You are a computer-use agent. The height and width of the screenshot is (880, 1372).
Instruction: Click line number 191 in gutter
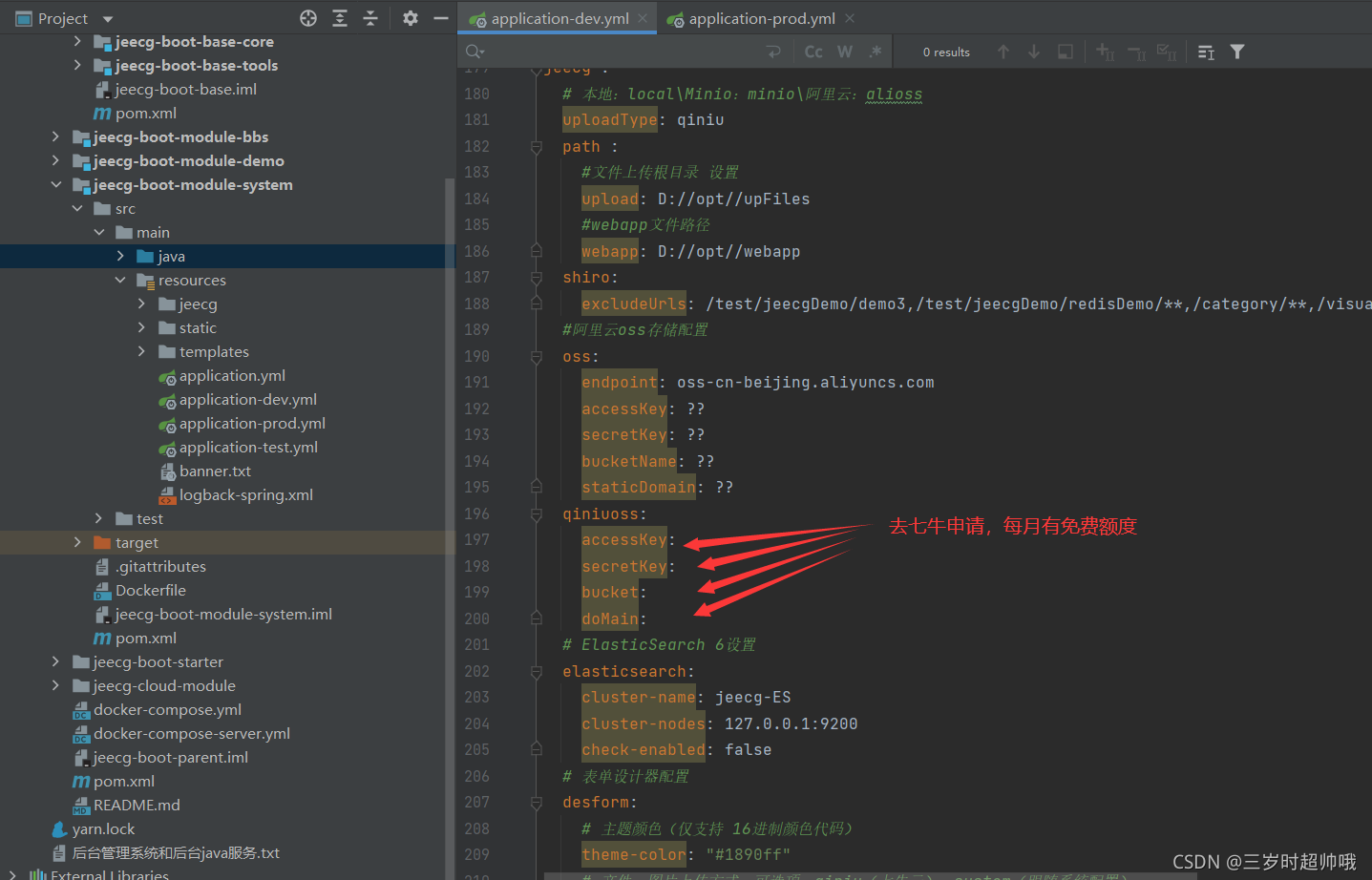coord(476,383)
